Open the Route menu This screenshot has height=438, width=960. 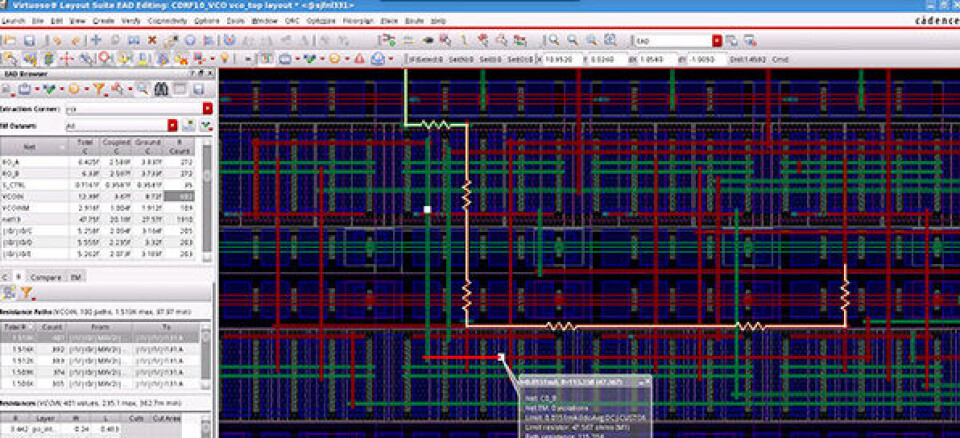point(414,20)
